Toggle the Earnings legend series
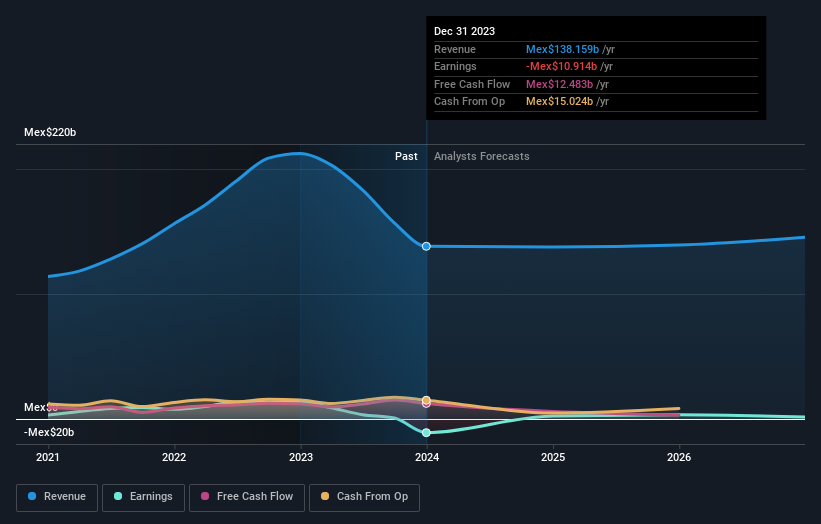 [143, 497]
